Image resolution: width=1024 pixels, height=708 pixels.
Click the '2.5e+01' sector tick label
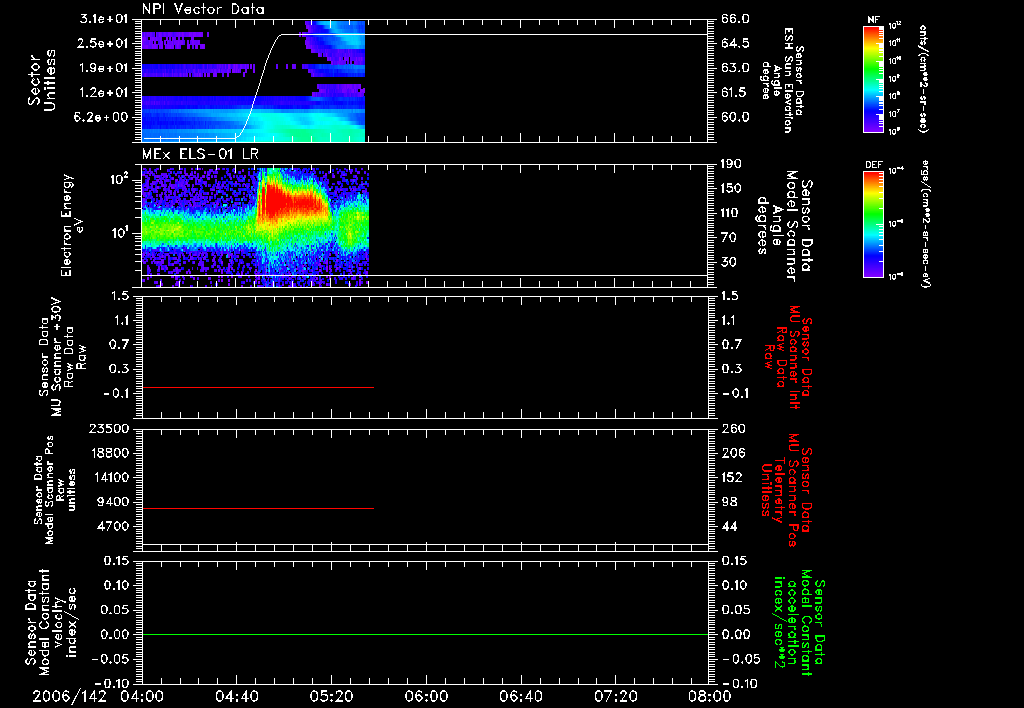(x=103, y=43)
